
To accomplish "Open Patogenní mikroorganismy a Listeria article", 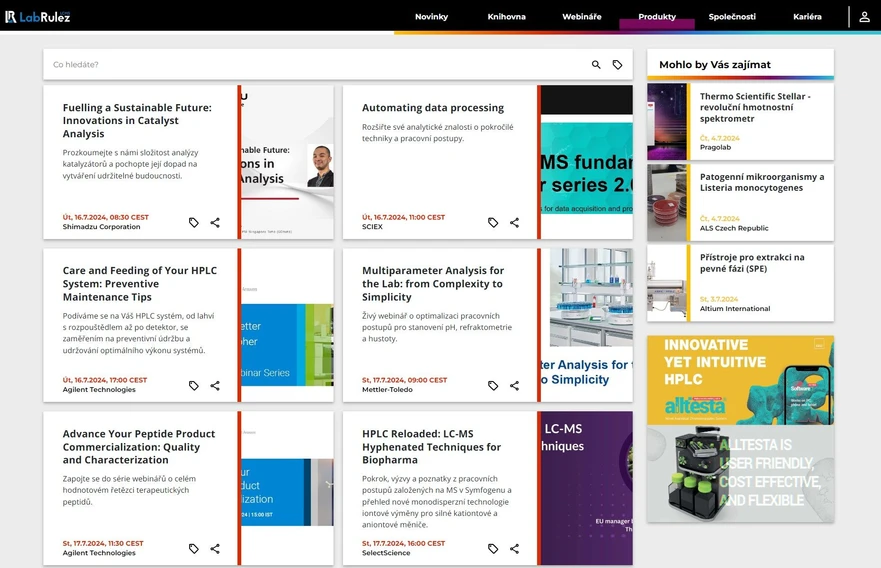I will click(x=762, y=182).
